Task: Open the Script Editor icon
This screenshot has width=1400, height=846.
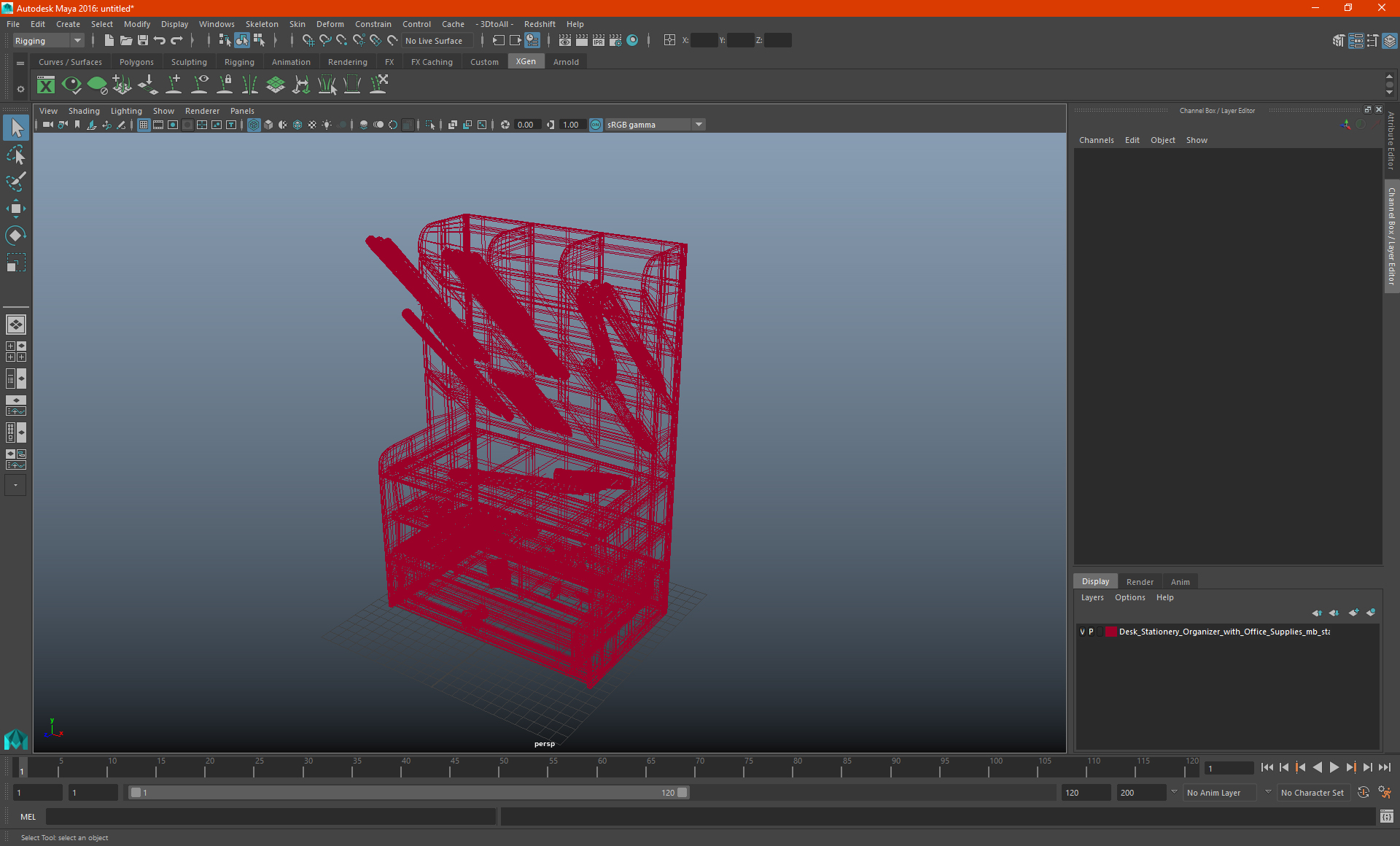Action: (x=1387, y=817)
